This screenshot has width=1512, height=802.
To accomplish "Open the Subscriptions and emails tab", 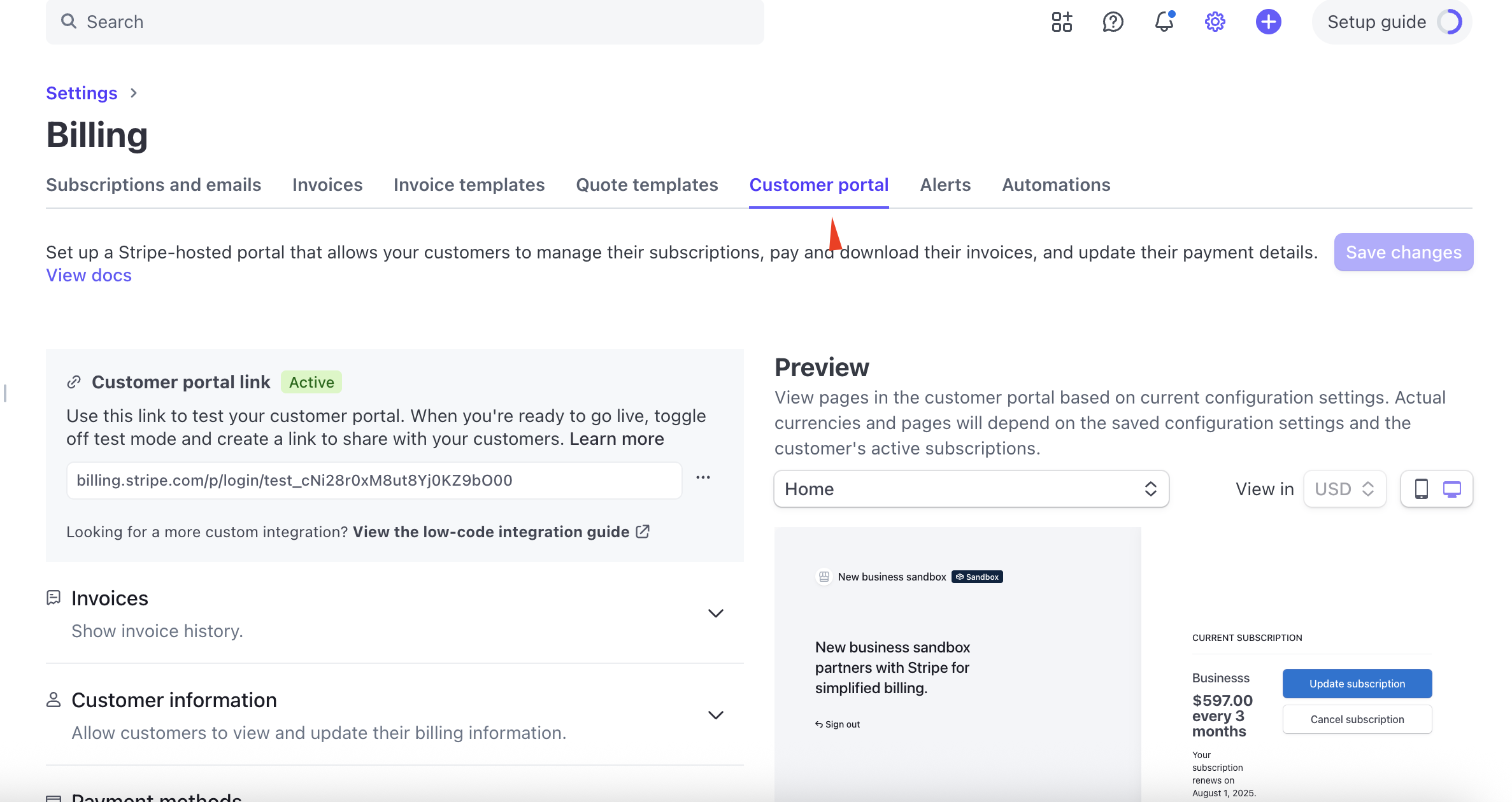I will click(x=153, y=185).
